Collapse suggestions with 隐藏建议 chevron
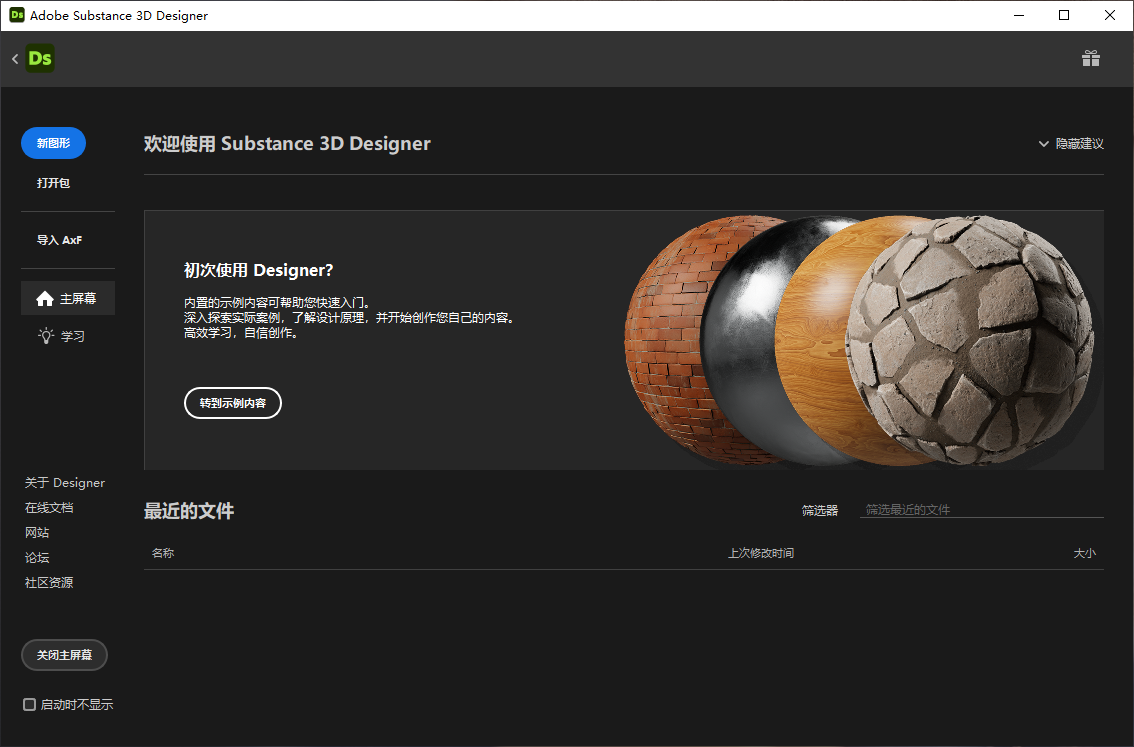 click(x=1044, y=144)
